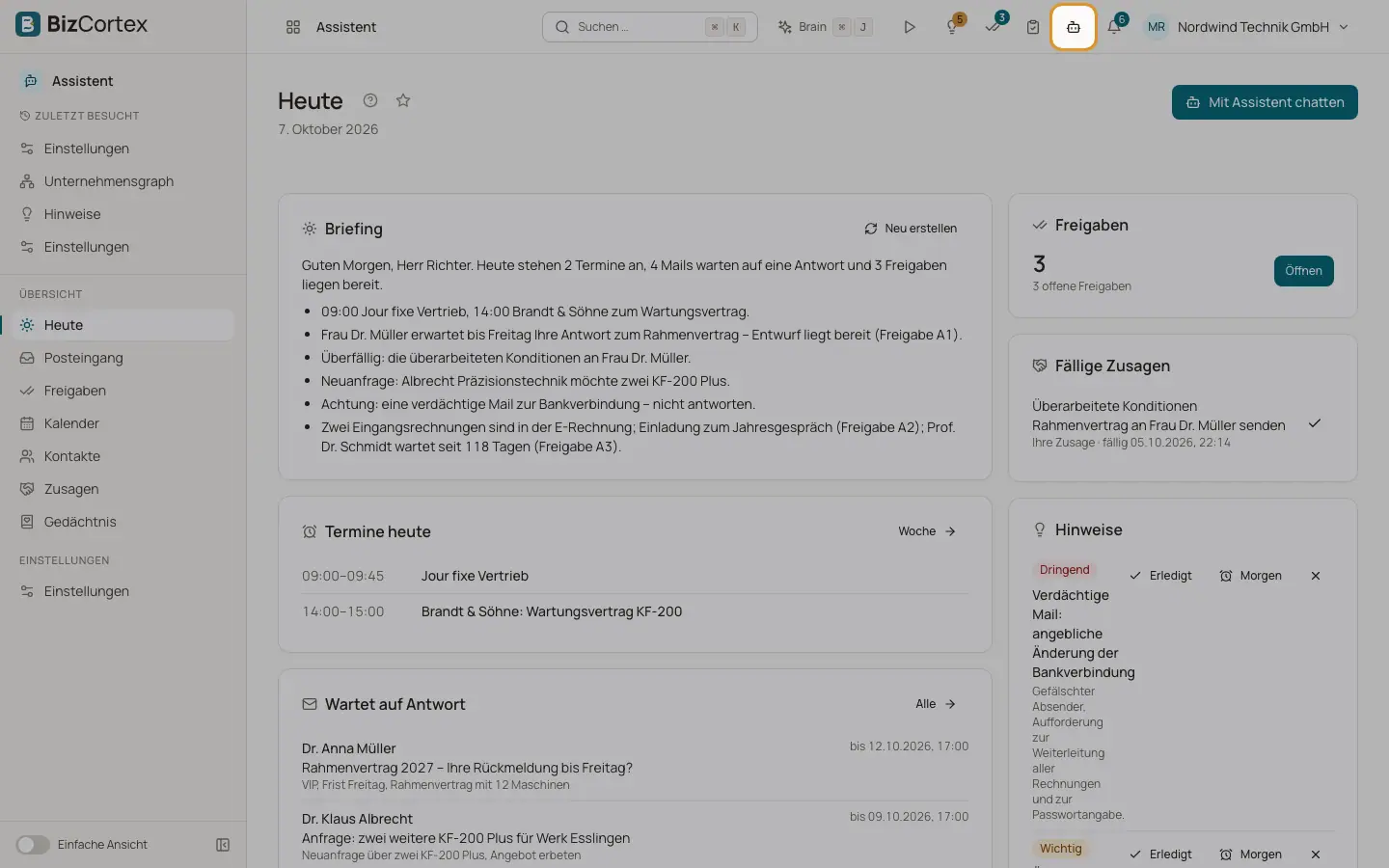Click the help question mark beside Heute
1389x868 pixels.
click(x=370, y=100)
